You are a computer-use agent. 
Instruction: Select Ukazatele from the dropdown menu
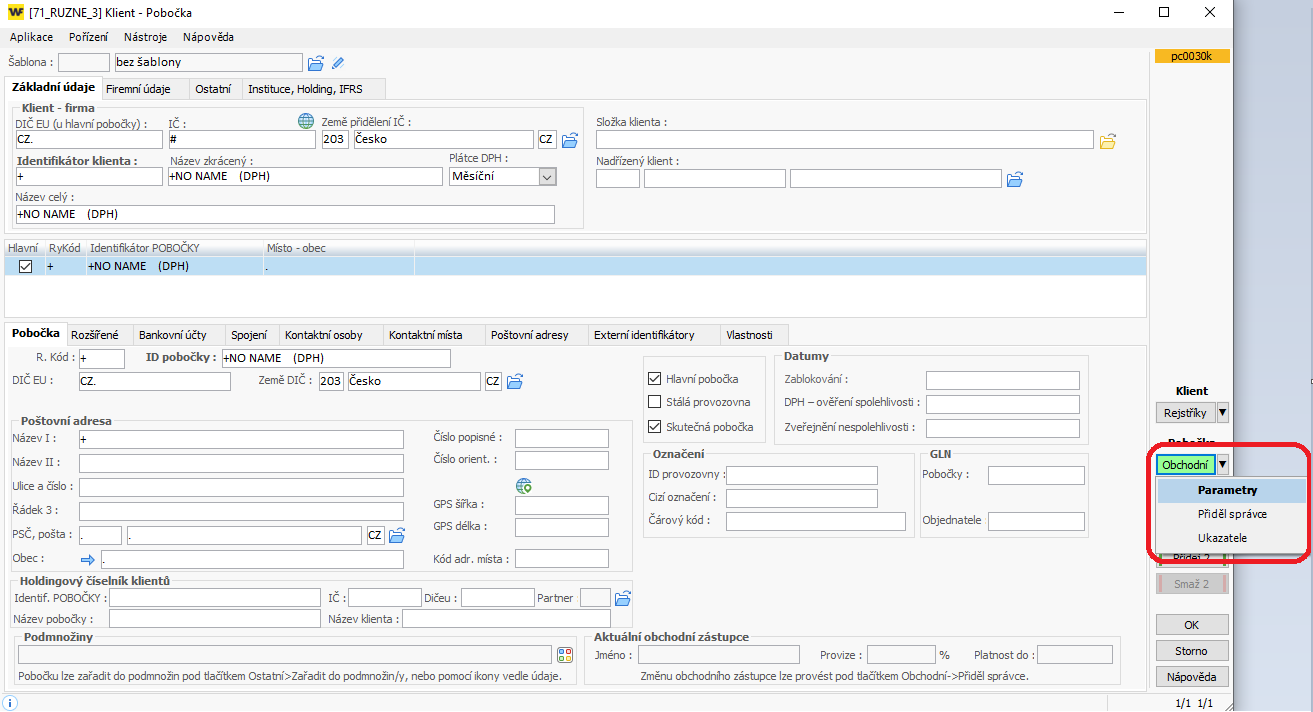1231,538
